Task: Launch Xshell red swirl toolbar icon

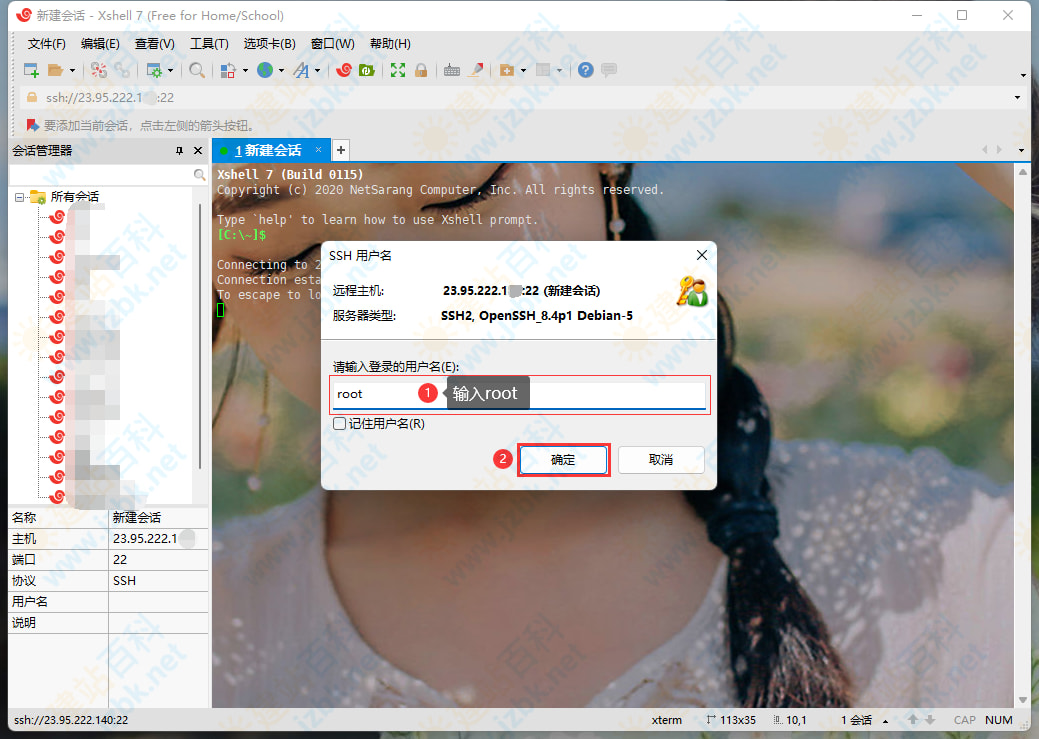Action: pyautogui.click(x=344, y=70)
